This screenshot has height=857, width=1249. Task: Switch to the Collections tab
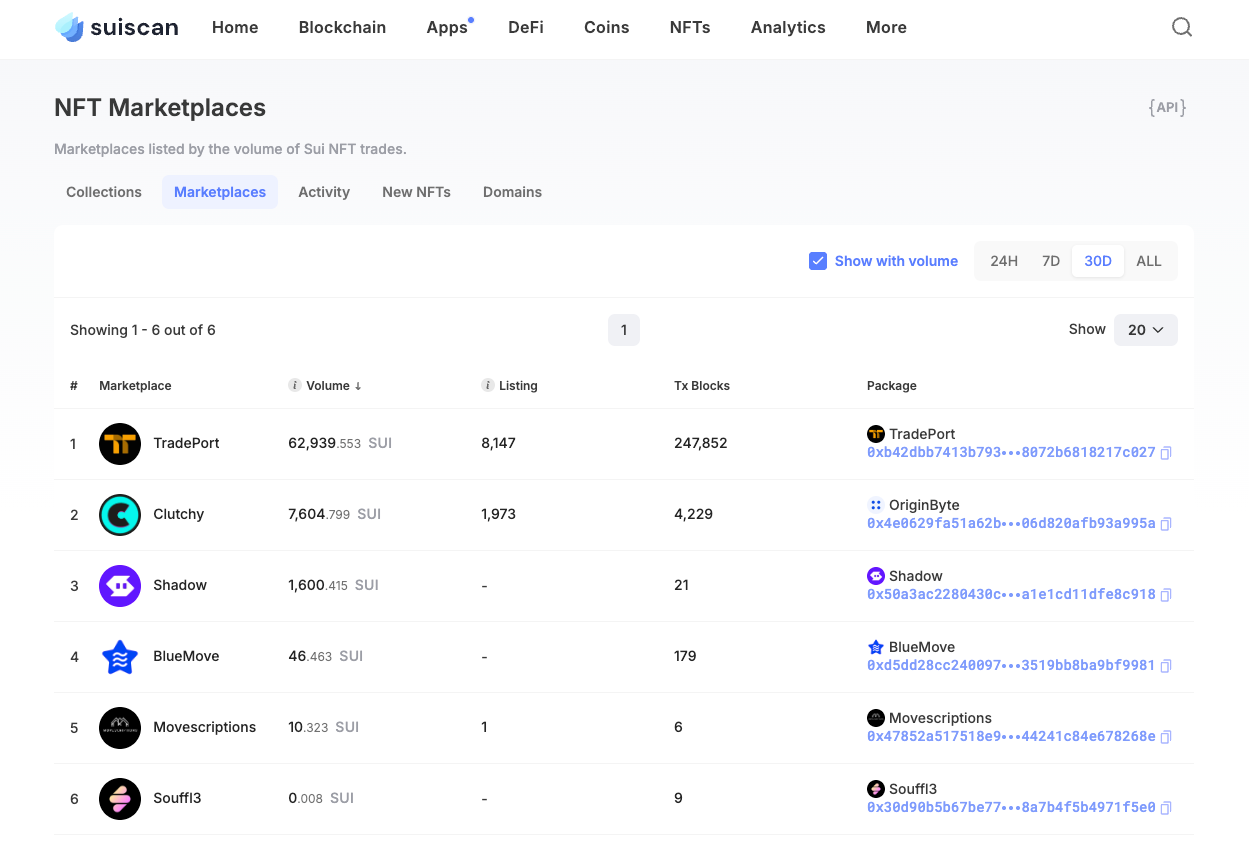pyautogui.click(x=104, y=192)
